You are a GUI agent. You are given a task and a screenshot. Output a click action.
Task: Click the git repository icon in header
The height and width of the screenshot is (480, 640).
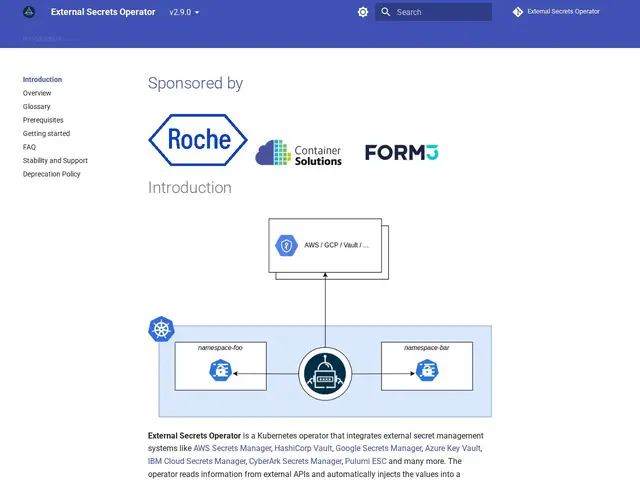[x=518, y=12]
